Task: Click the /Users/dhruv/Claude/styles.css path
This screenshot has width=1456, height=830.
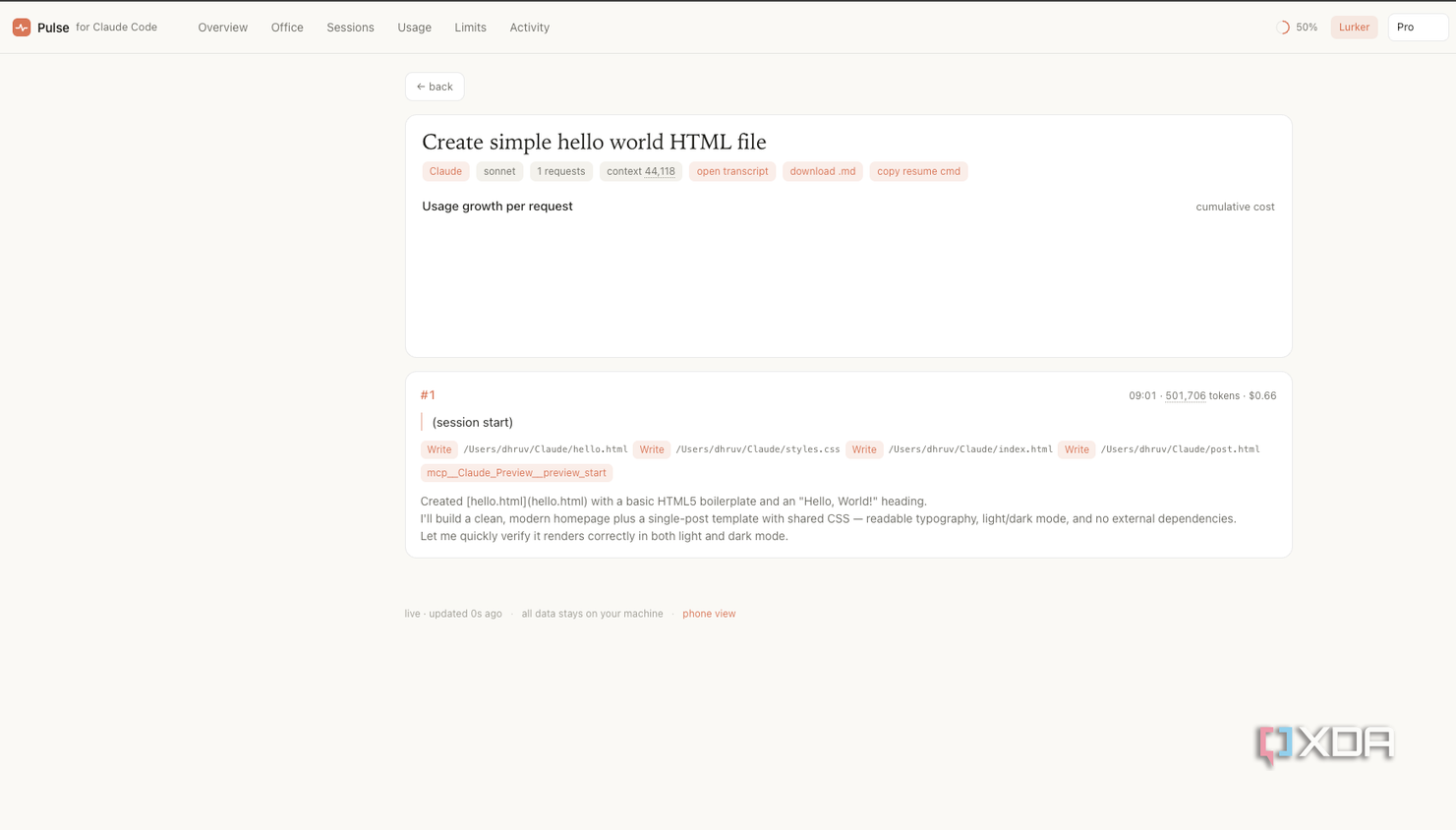Action: pos(758,449)
